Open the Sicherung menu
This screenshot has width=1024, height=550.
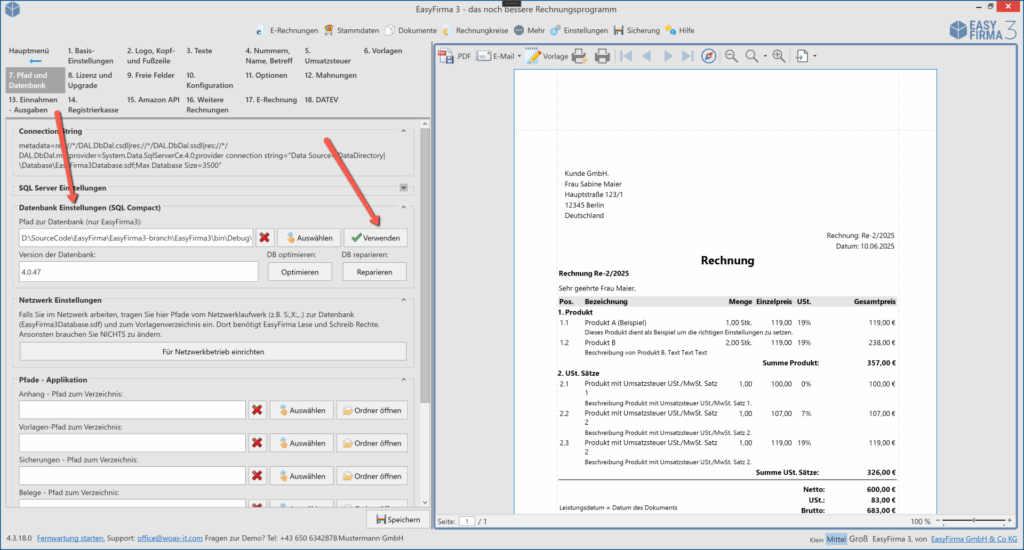tap(637, 31)
